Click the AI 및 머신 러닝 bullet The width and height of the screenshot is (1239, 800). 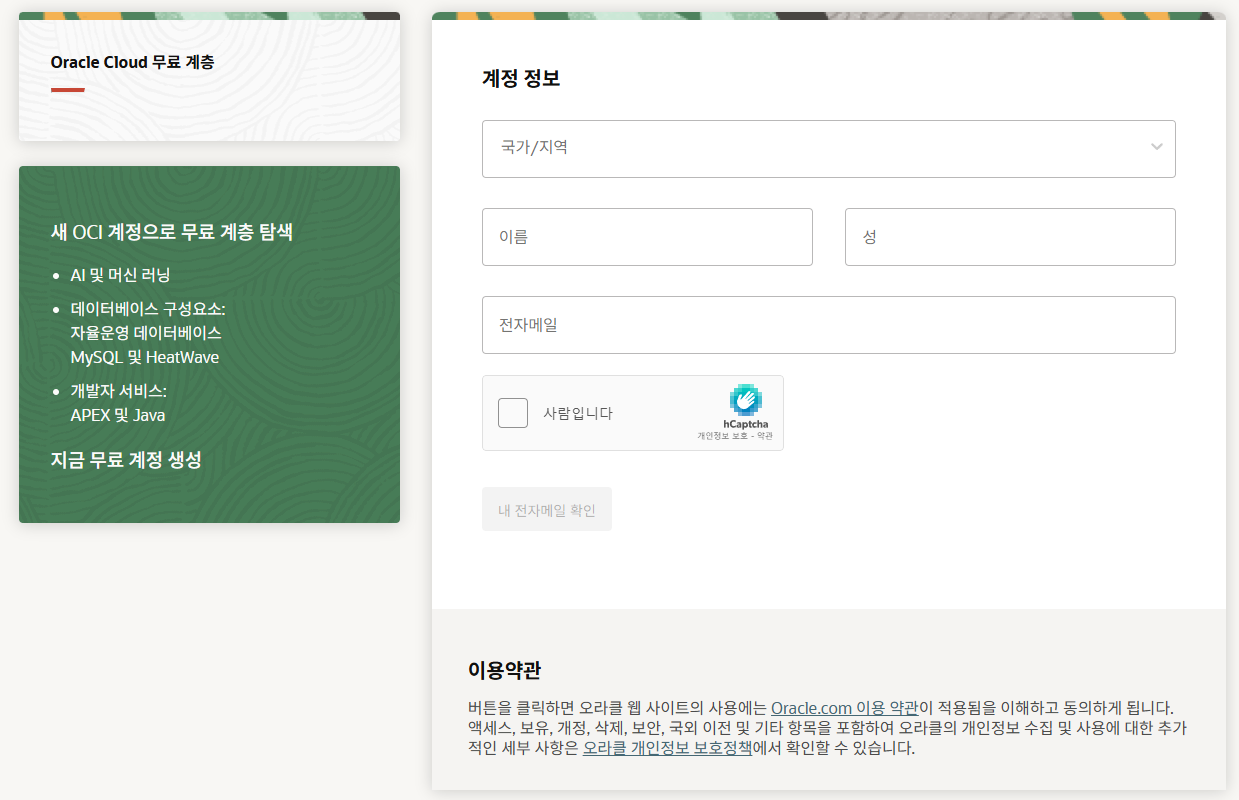pos(120,275)
